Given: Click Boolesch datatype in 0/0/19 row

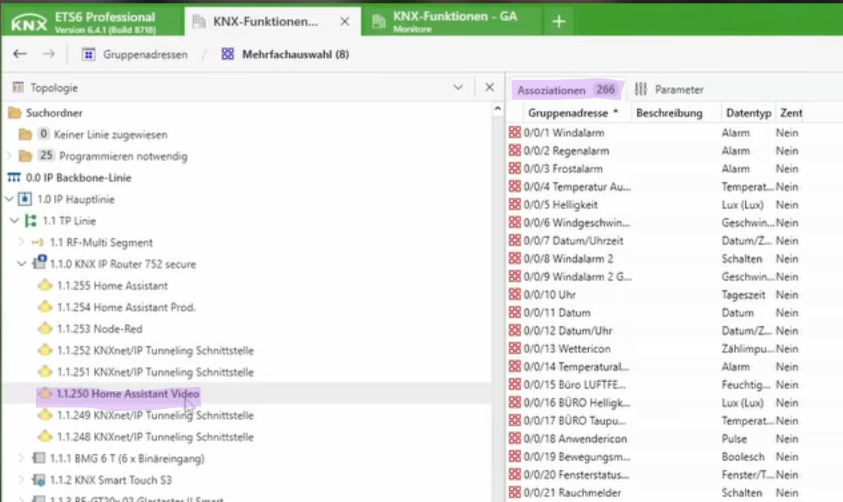Looking at the screenshot, I should point(743,456).
